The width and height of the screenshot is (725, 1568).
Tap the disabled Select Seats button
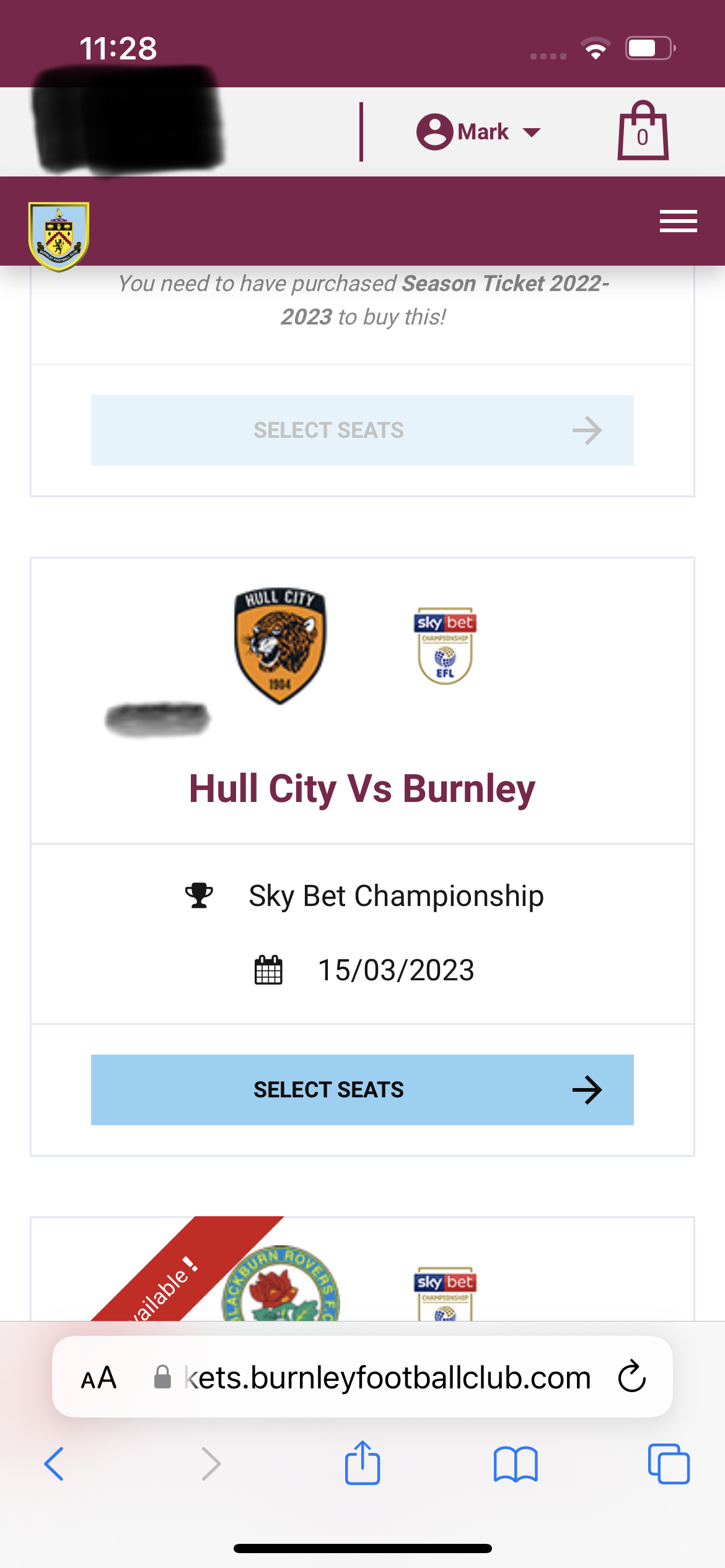[x=362, y=430]
